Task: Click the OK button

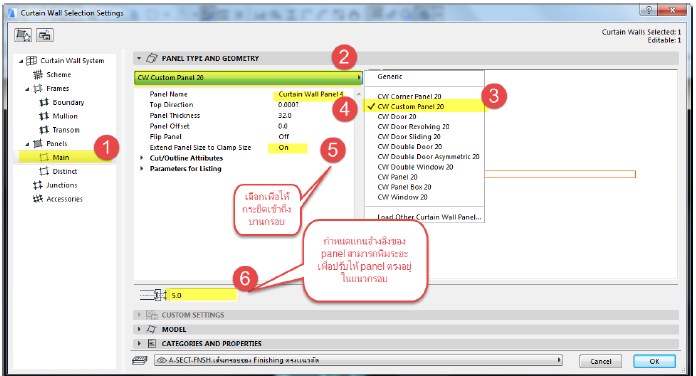Action: pos(654,361)
